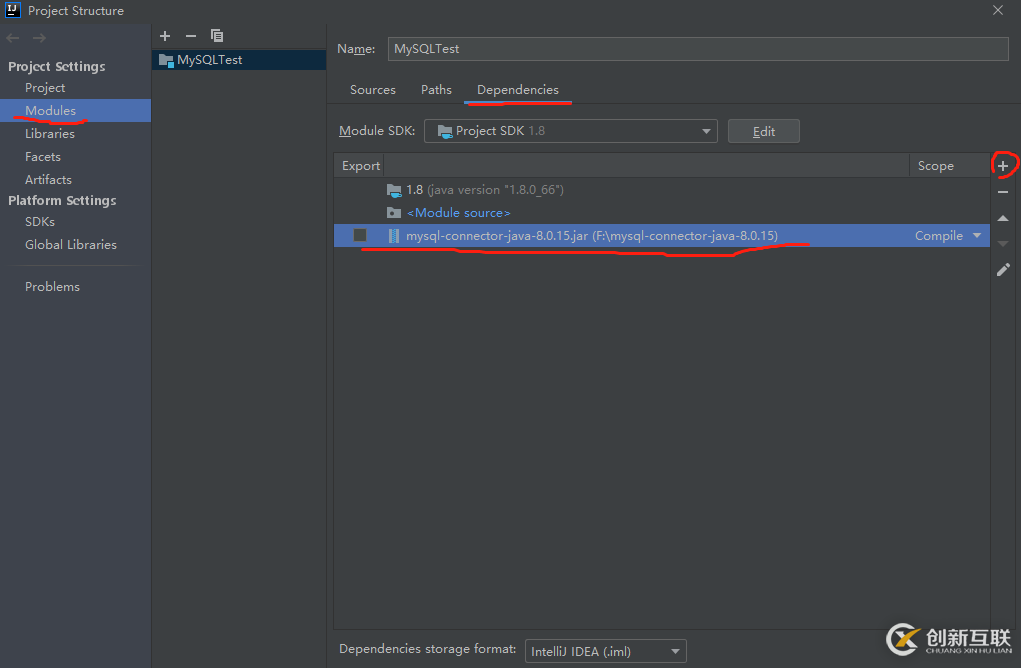
Task: Select the mysql-connector-java-8.0.15.jar row
Action: [662, 236]
